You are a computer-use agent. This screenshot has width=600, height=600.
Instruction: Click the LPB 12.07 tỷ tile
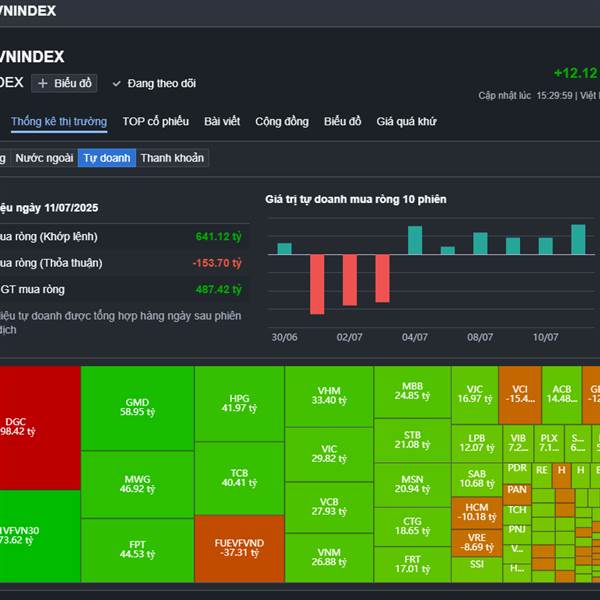[477, 443]
